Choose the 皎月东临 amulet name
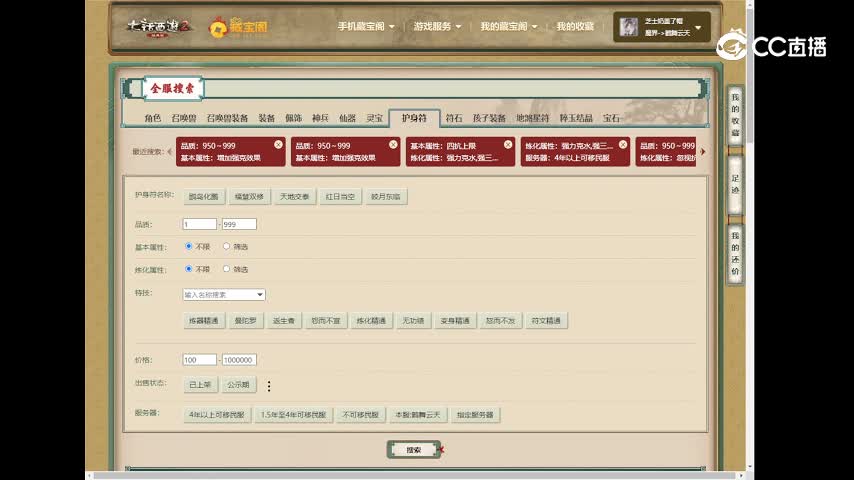The height and width of the screenshot is (480, 854). point(386,197)
